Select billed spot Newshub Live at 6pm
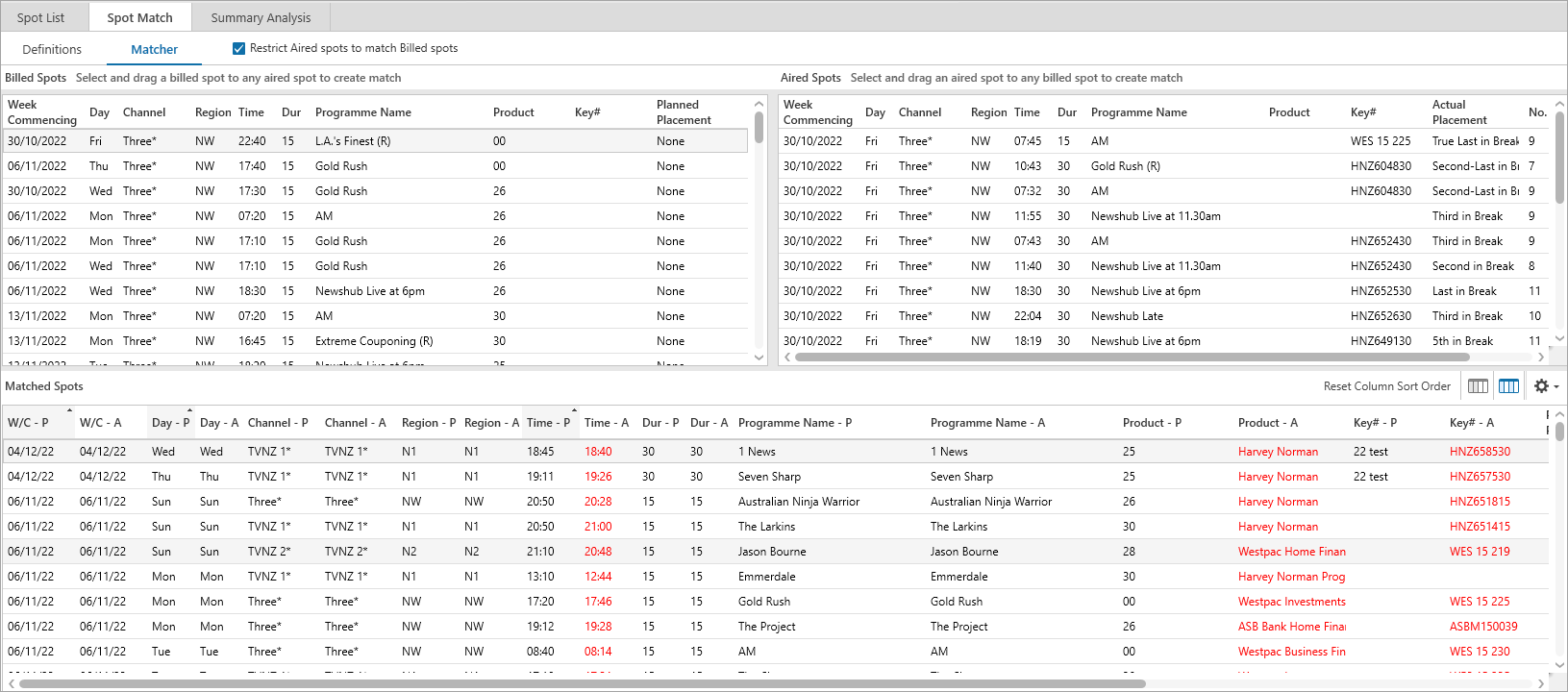Image resolution: width=1568 pixels, height=692 pixels. click(x=375, y=291)
